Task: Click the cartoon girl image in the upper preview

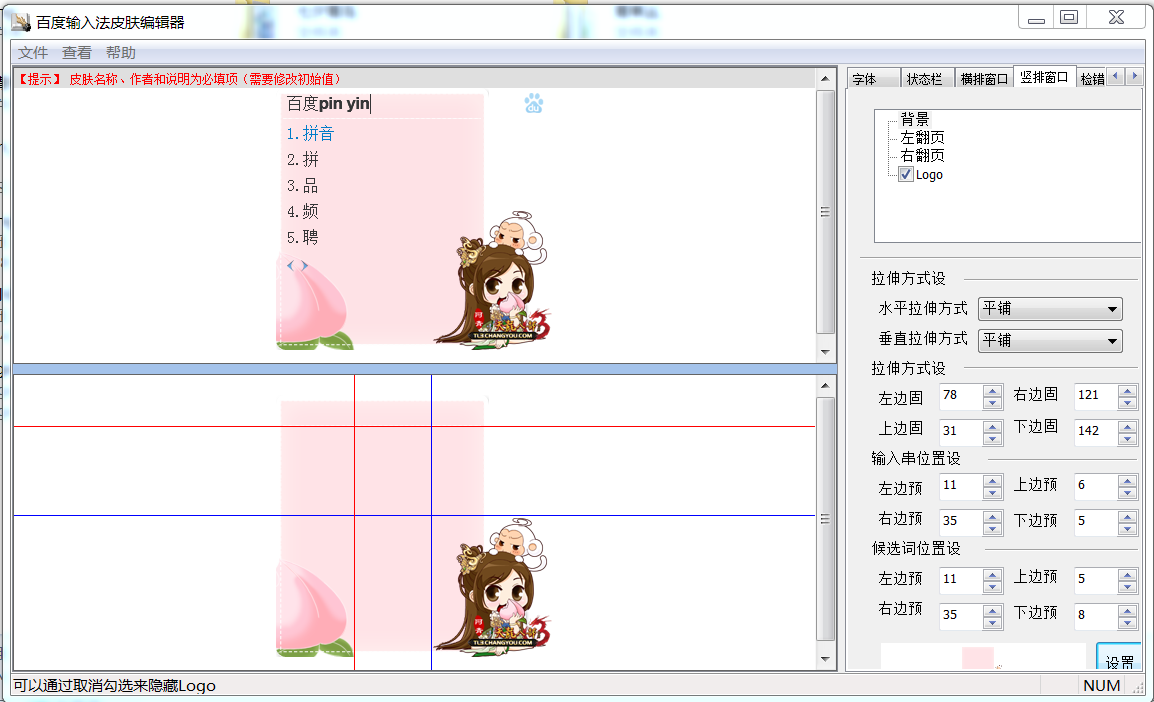Action: (x=492, y=280)
